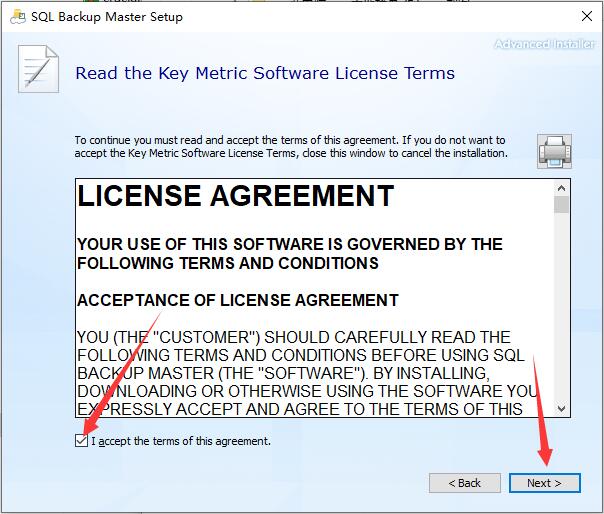Click the 'To continue you must read' instruction text
The image size is (604, 514).
point(291,146)
